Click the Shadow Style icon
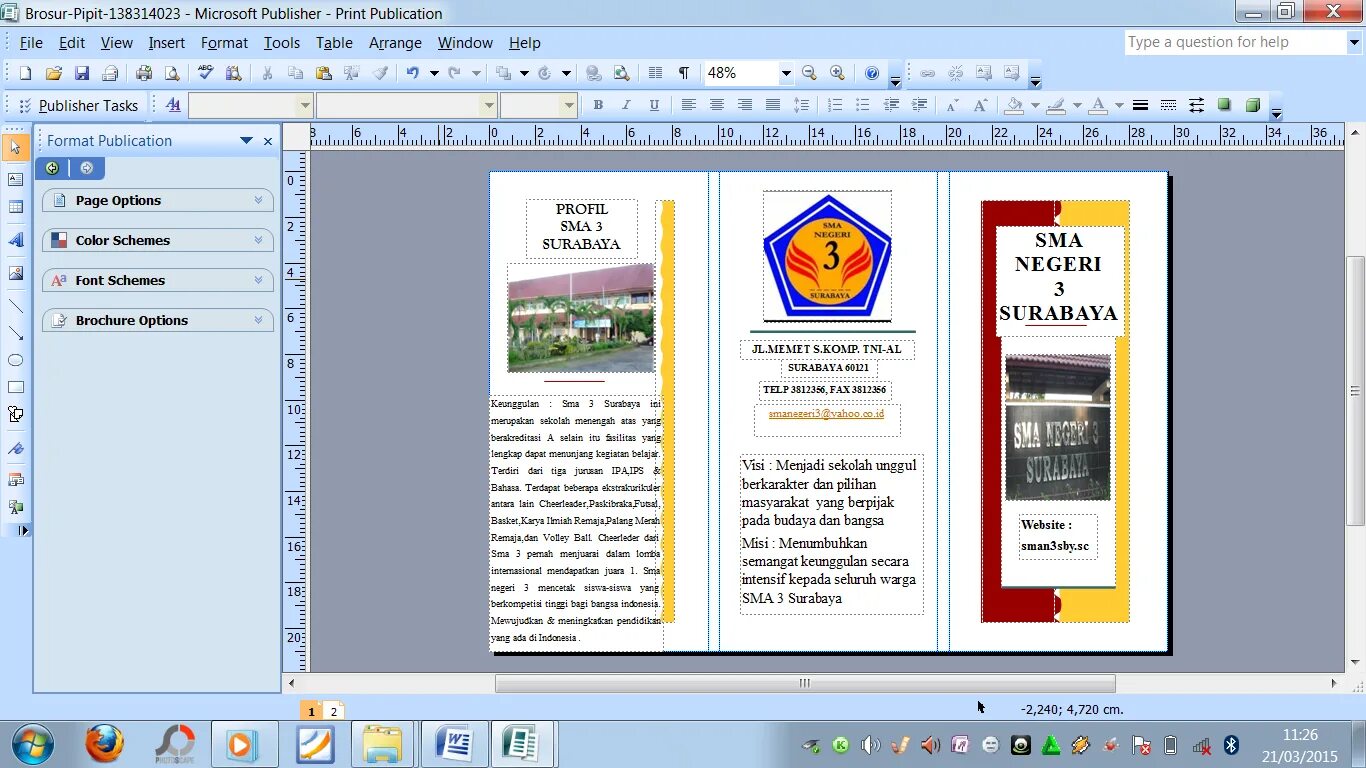1366x768 pixels. (1224, 105)
